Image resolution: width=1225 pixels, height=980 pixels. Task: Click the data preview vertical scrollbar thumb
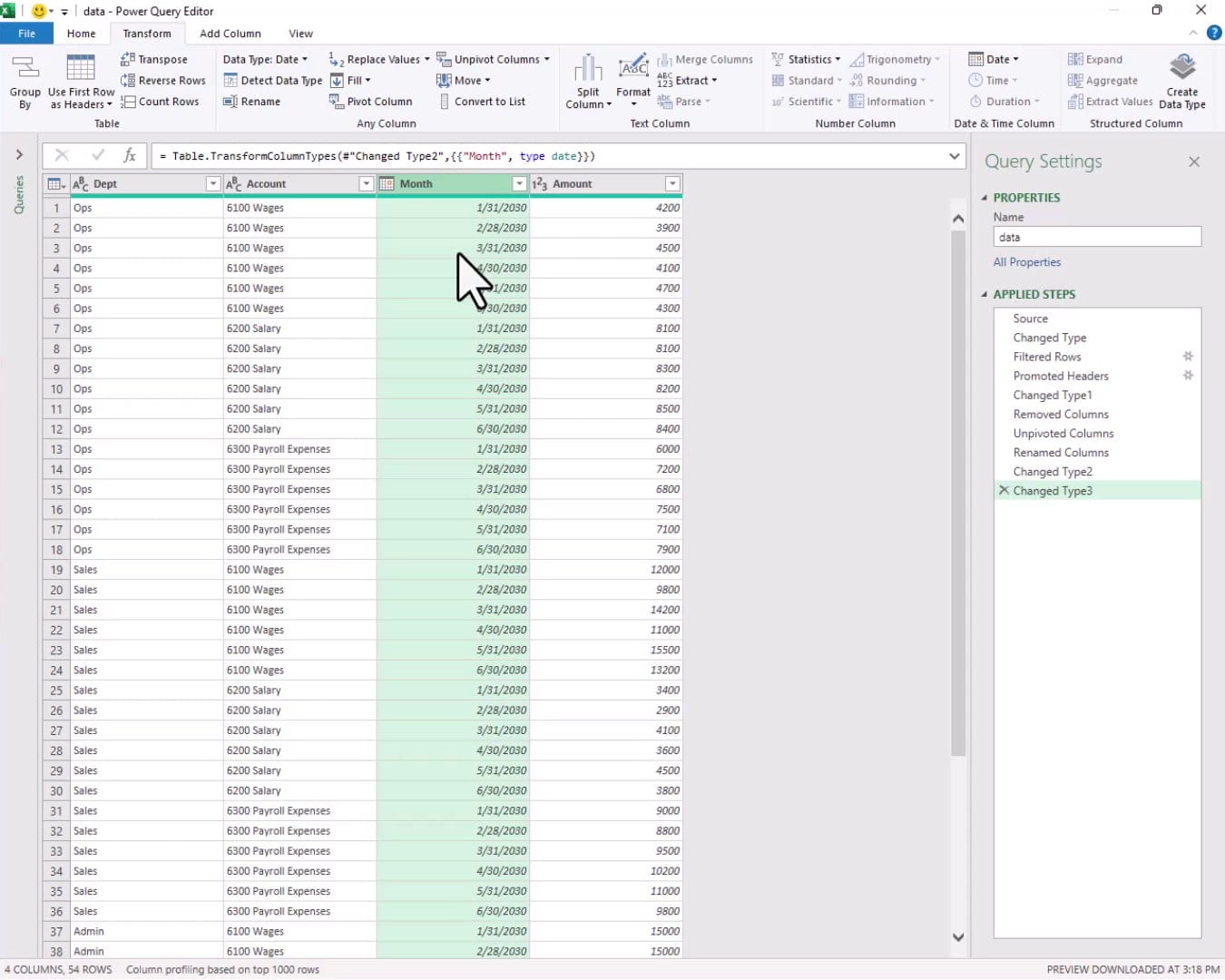(x=958, y=493)
